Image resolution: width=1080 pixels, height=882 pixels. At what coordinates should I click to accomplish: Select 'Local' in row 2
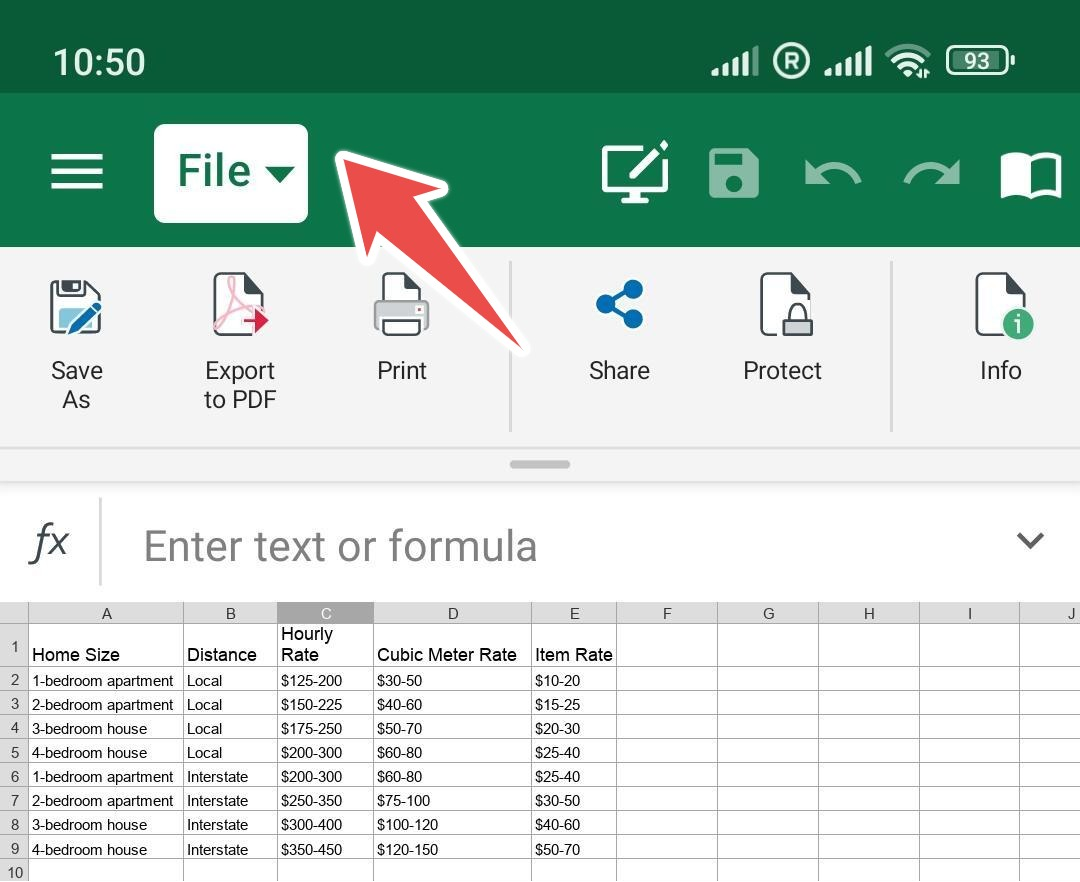coord(230,680)
